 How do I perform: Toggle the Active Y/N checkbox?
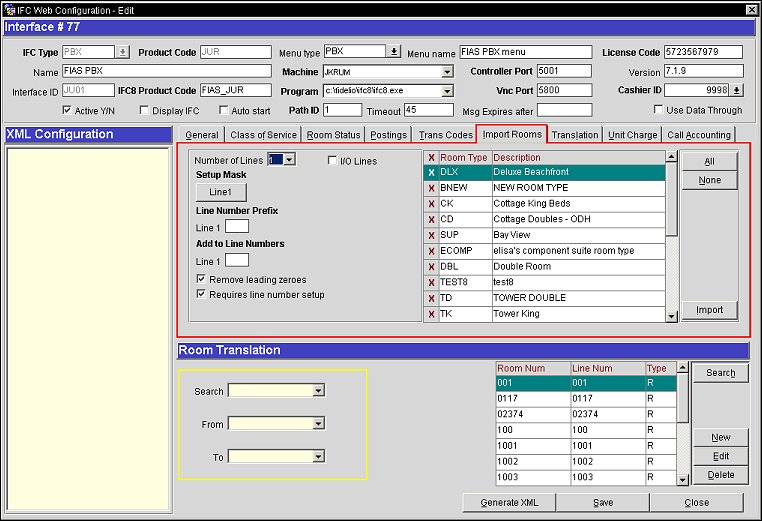point(67,110)
